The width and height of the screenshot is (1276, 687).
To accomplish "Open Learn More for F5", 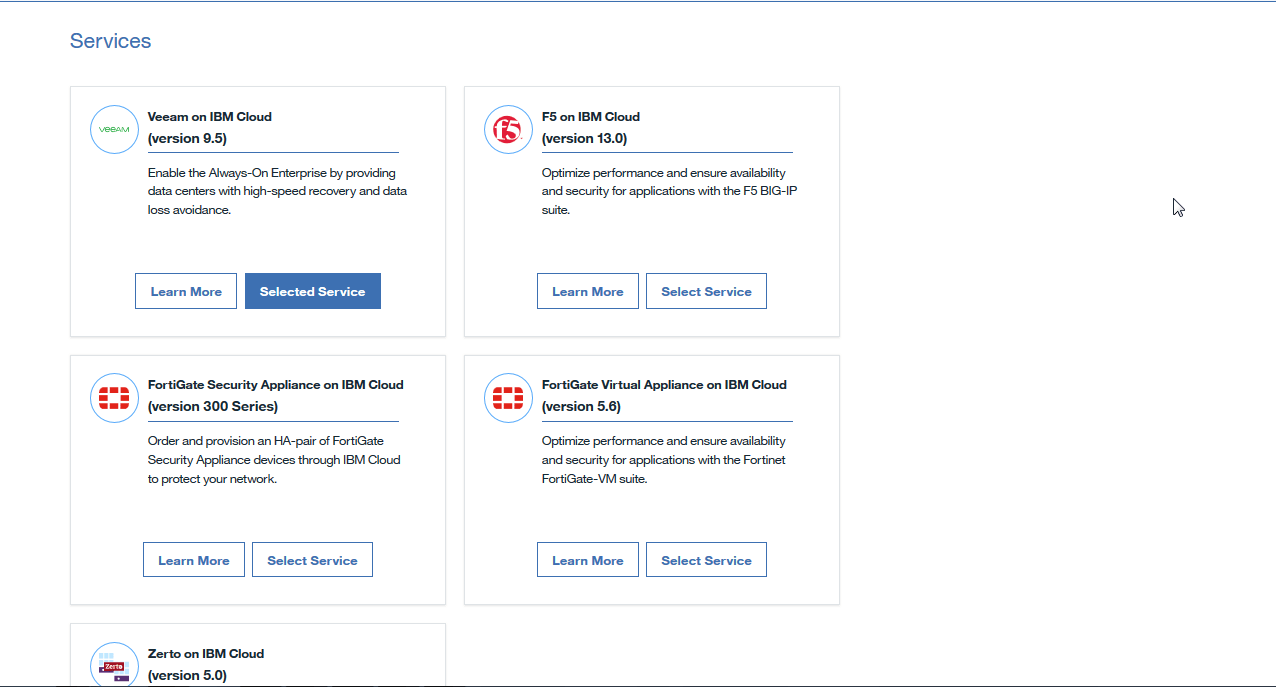I will coord(587,291).
